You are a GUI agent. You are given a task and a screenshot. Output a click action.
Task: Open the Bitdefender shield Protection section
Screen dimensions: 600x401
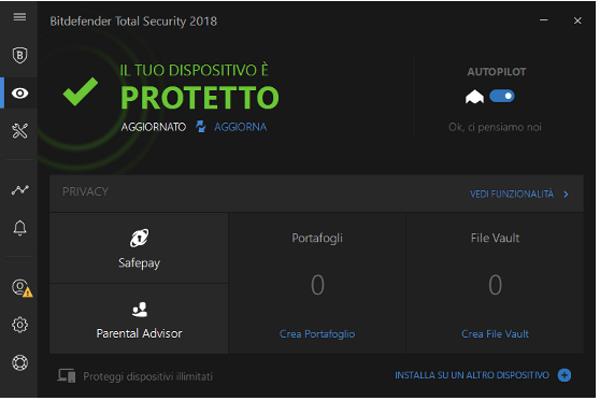click(x=20, y=55)
